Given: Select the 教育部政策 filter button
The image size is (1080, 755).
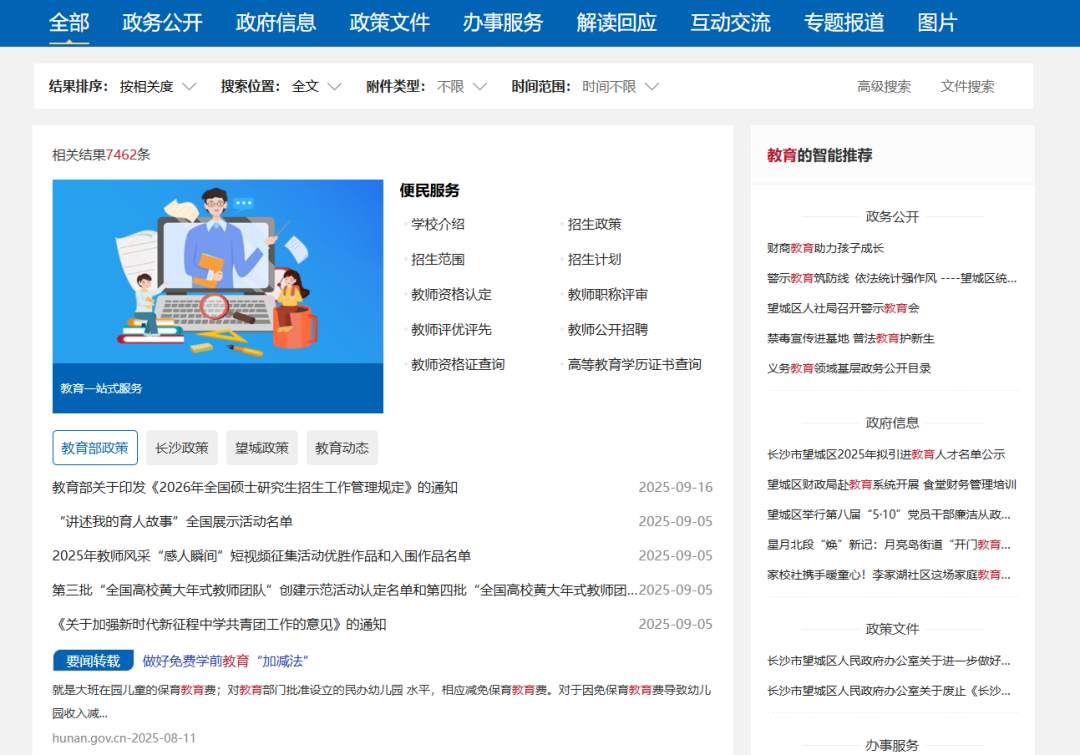Looking at the screenshot, I should pos(95,448).
